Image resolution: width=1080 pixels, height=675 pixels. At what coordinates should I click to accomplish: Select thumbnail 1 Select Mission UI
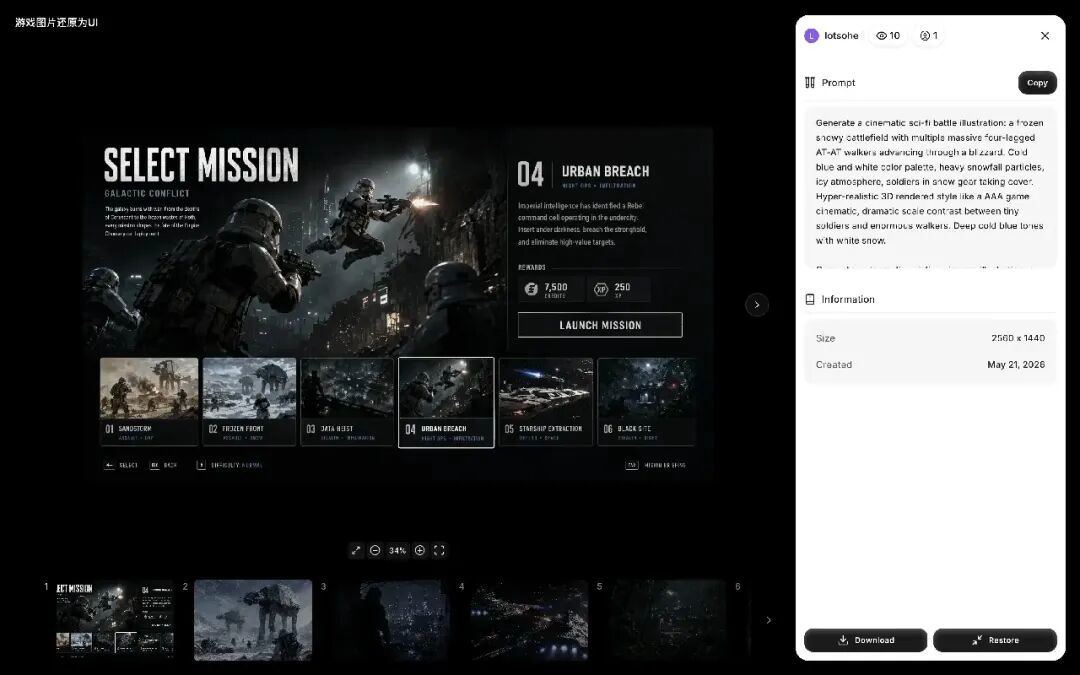[115, 620]
